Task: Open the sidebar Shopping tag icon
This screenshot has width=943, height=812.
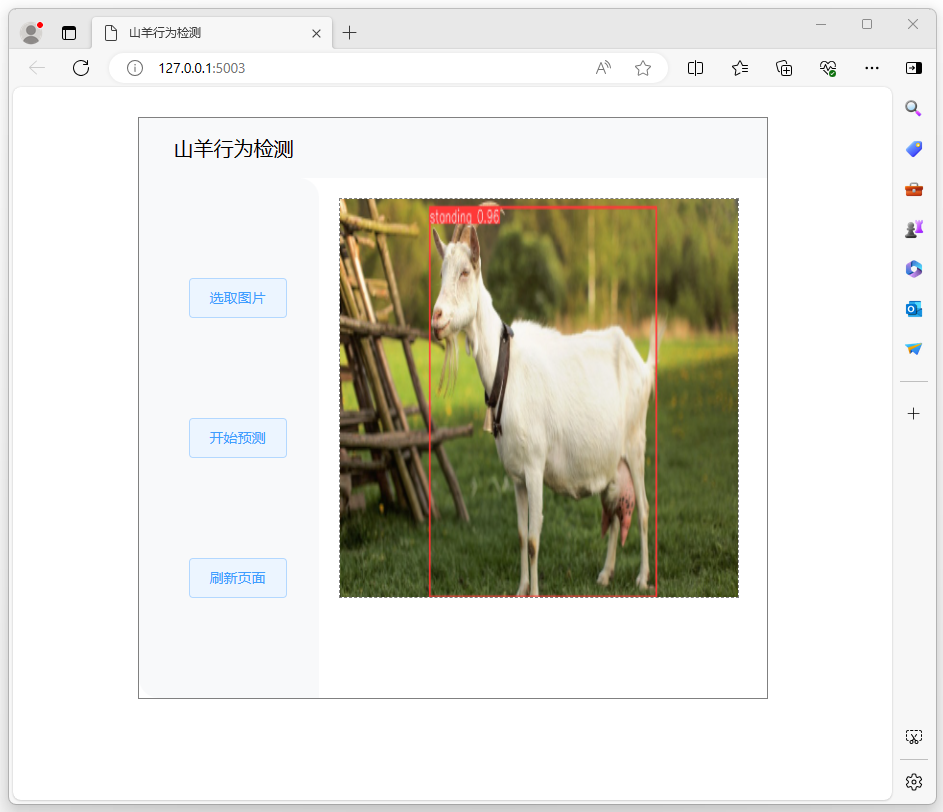Action: [914, 149]
